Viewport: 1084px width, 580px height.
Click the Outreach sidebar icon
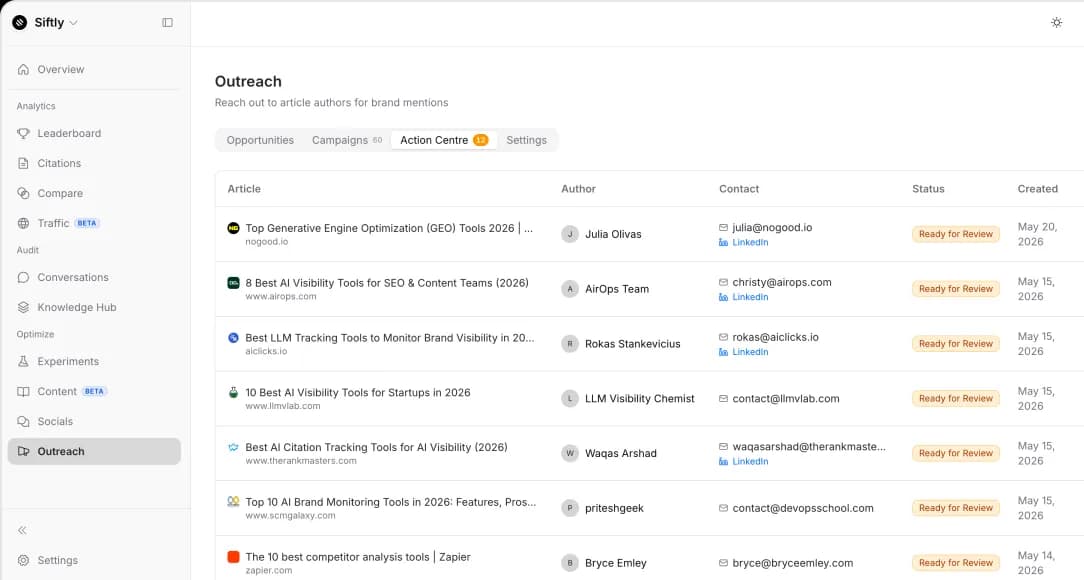coord(23,451)
